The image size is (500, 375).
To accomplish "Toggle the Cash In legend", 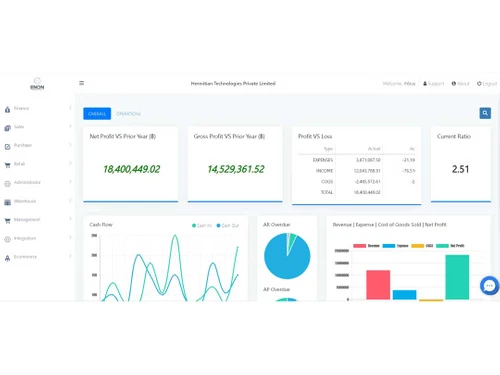I will click(x=202, y=226).
